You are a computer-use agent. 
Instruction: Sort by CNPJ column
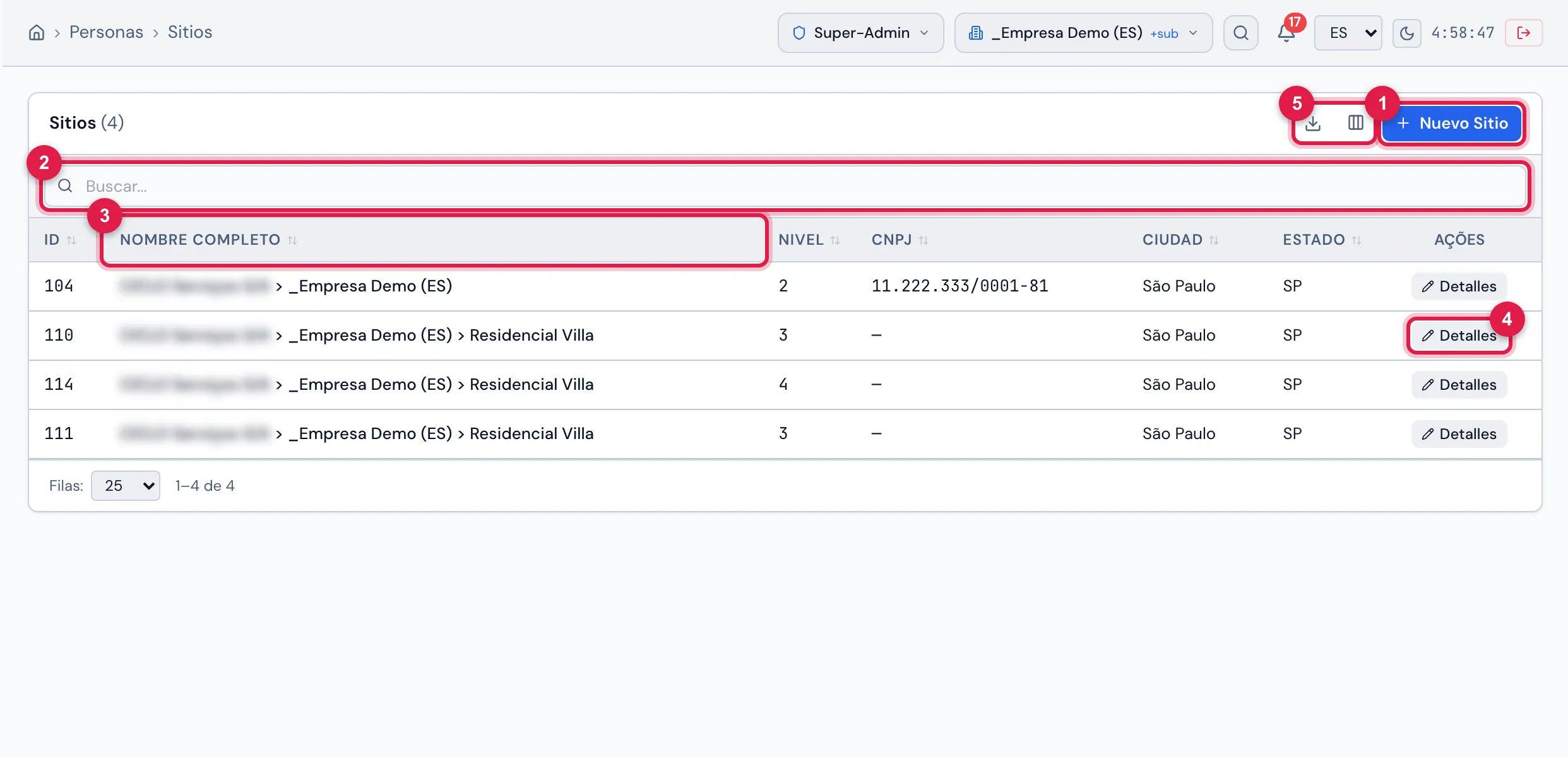tap(900, 240)
